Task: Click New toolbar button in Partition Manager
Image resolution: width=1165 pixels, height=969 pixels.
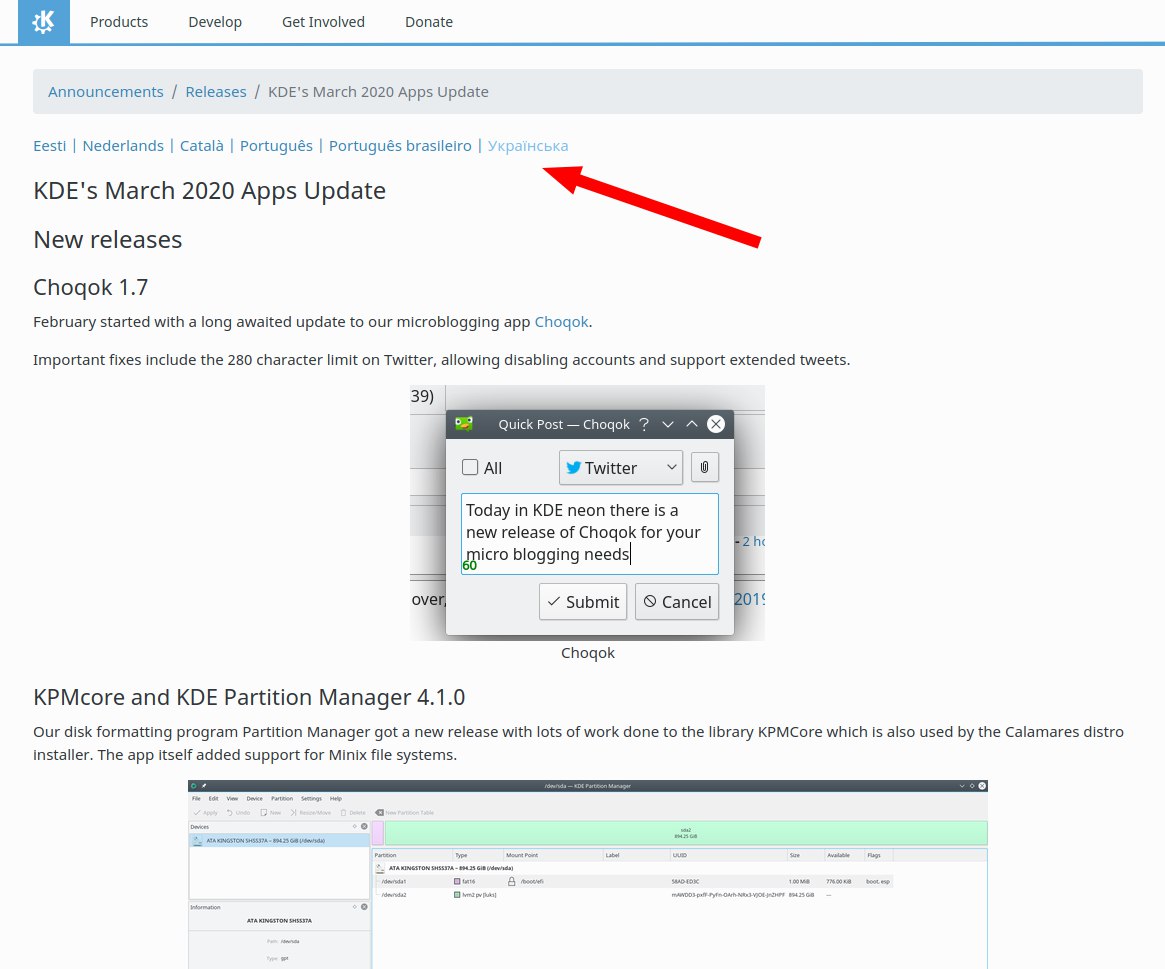Action: click(271, 813)
